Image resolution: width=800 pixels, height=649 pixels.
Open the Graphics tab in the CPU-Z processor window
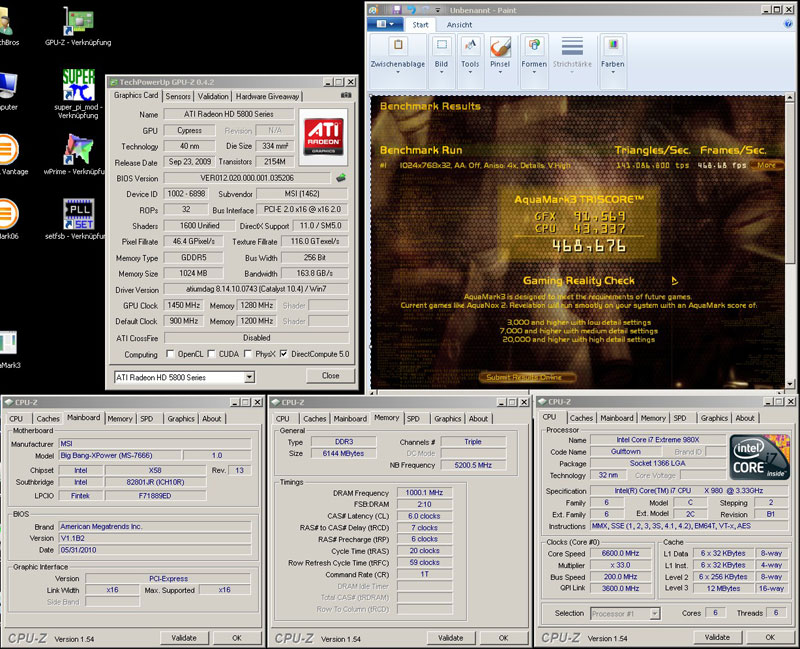pyautogui.click(x=714, y=418)
